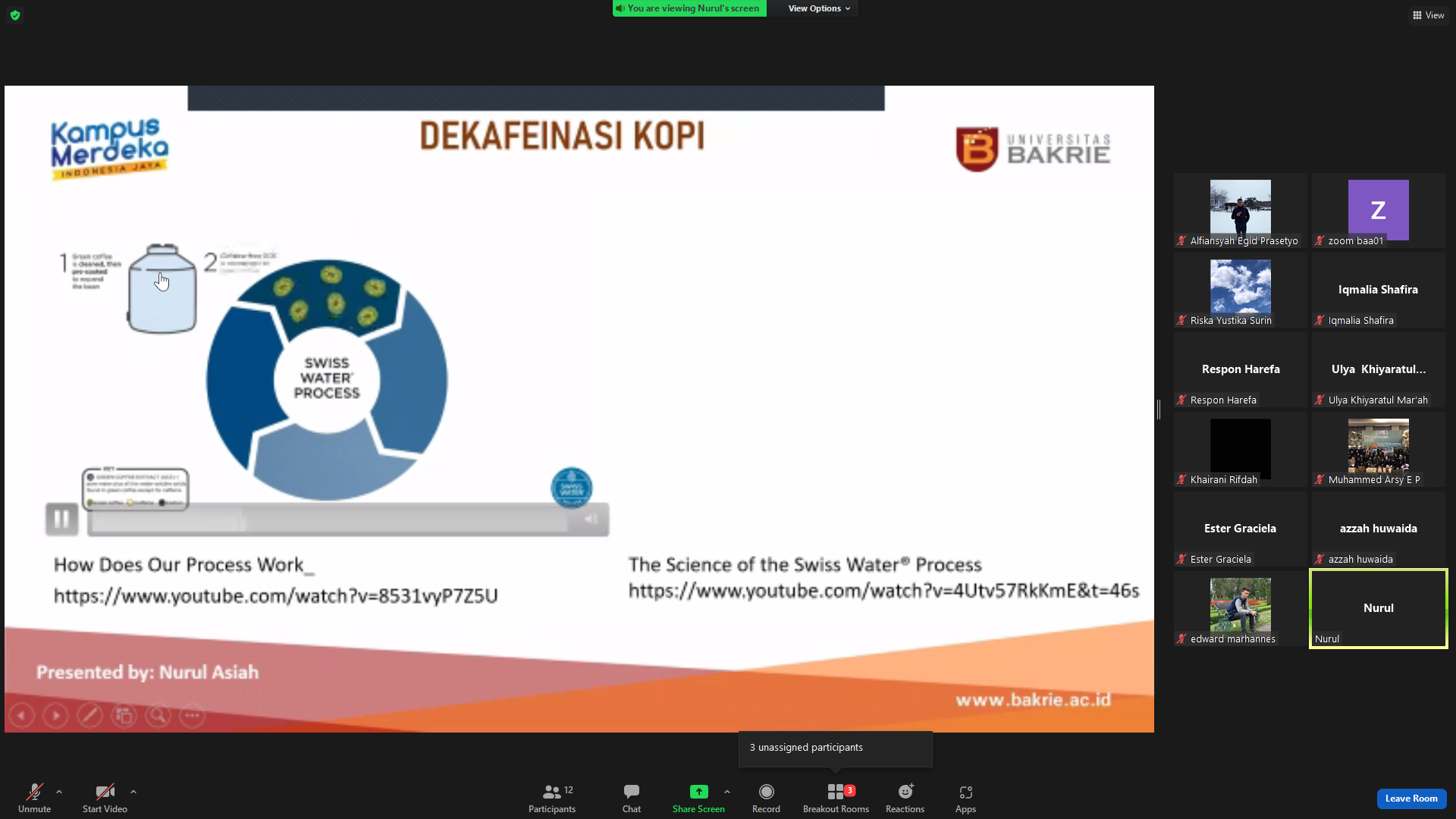Click muted mic icon on Alfiansyah's tile
Screen dimensions: 1456x819
(1181, 241)
